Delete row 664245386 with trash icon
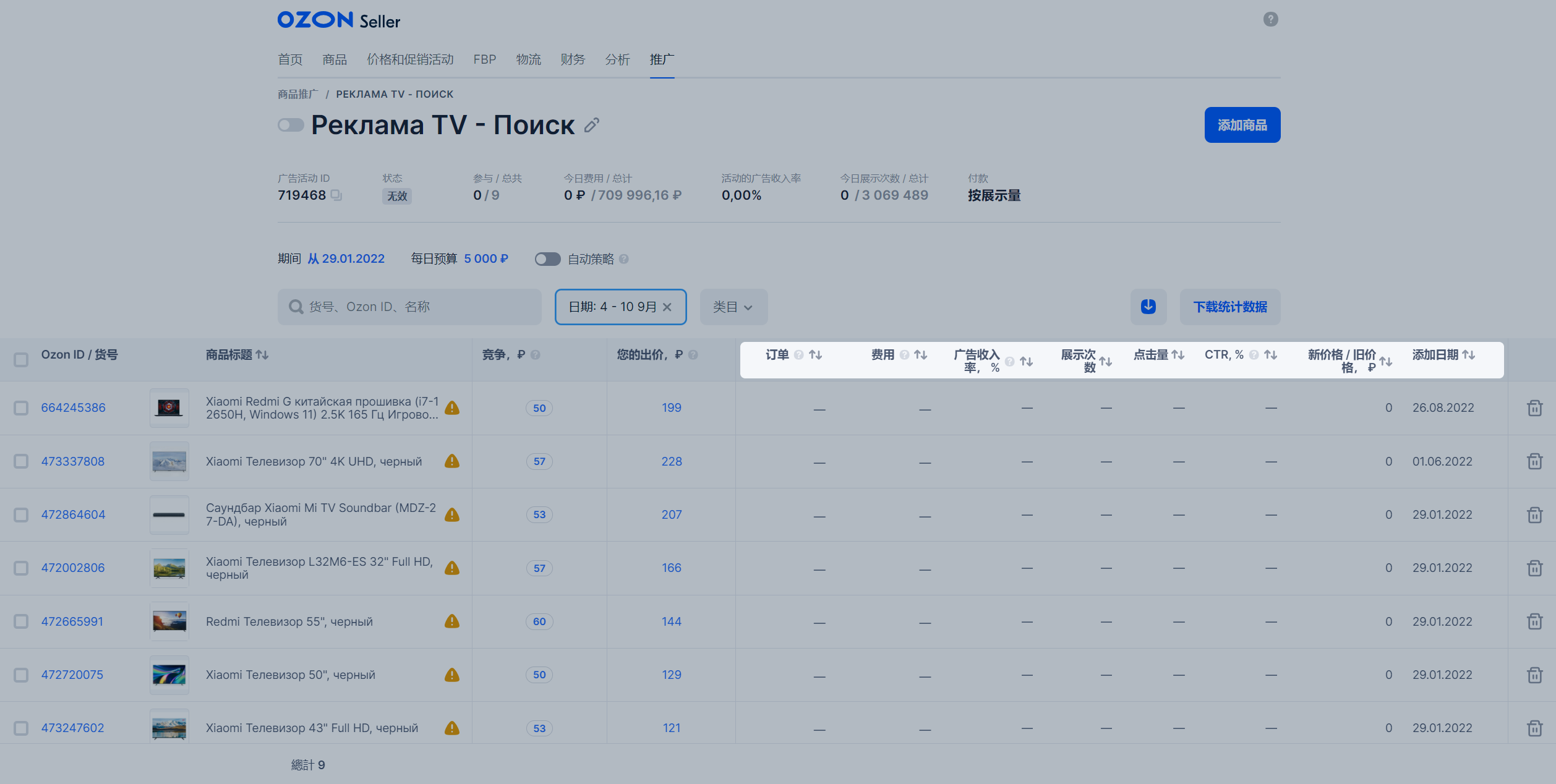The width and height of the screenshot is (1556, 784). (1534, 408)
